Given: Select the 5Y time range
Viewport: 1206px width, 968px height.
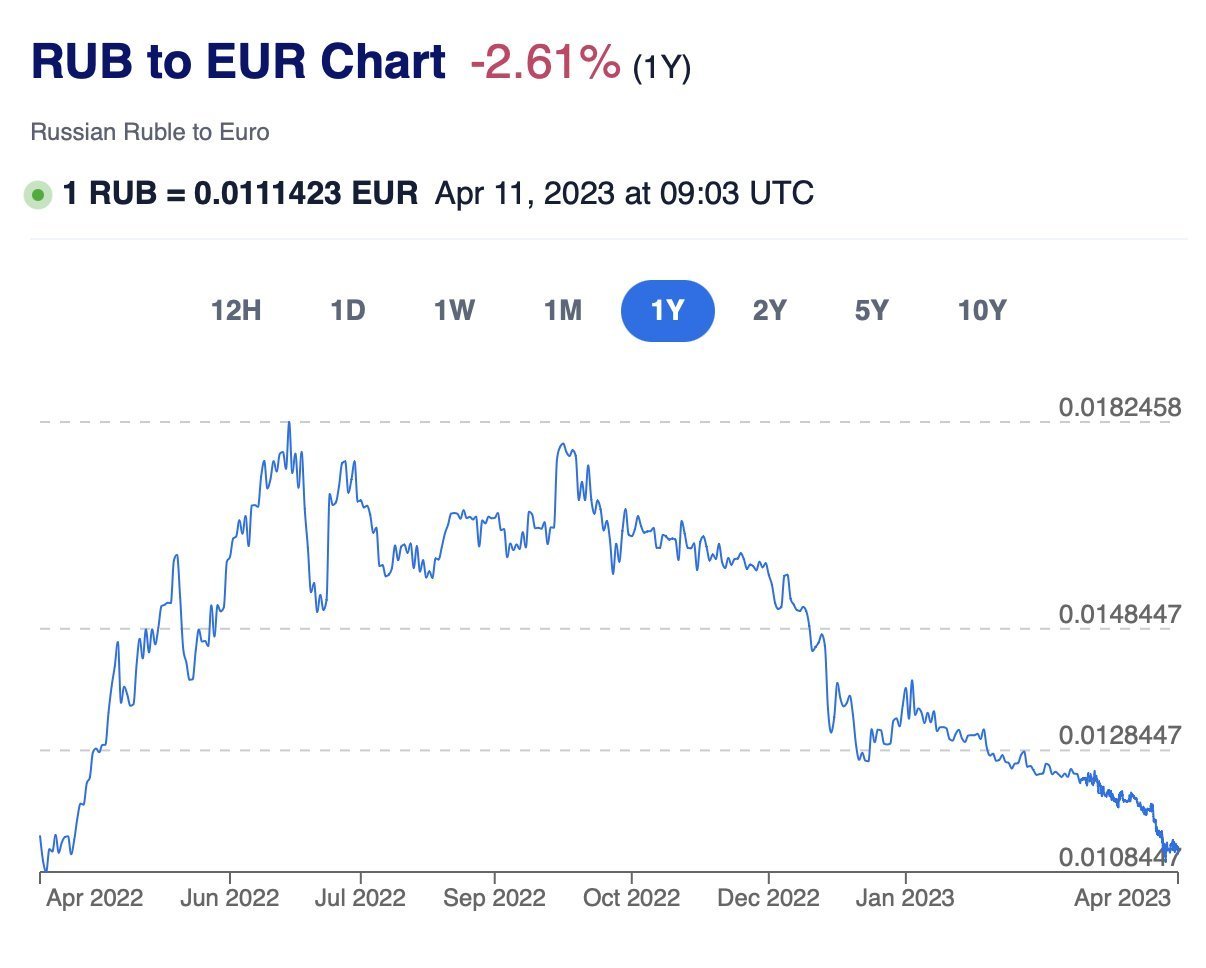Looking at the screenshot, I should point(871,311).
